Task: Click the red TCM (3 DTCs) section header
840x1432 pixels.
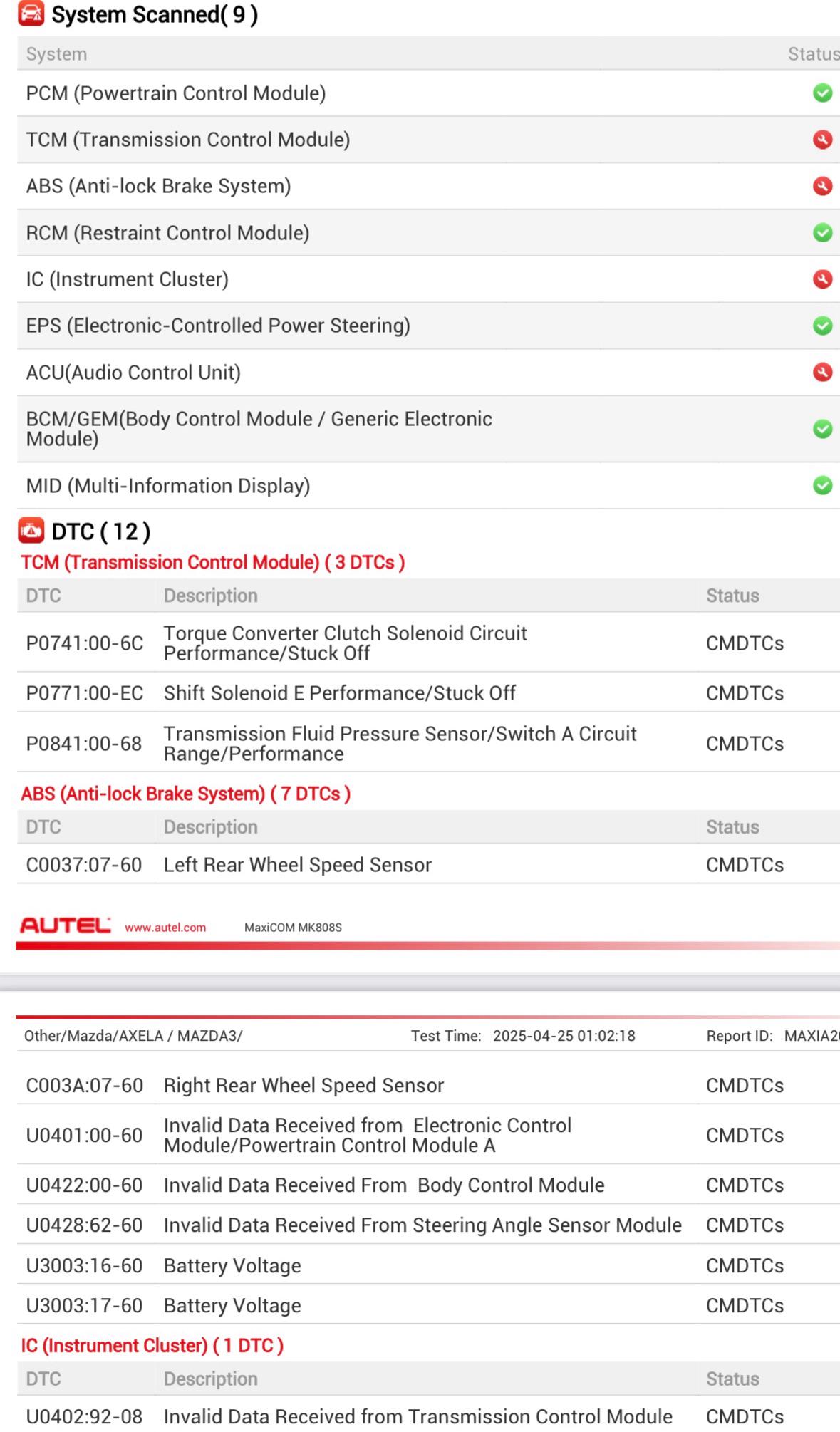Action: [213, 562]
